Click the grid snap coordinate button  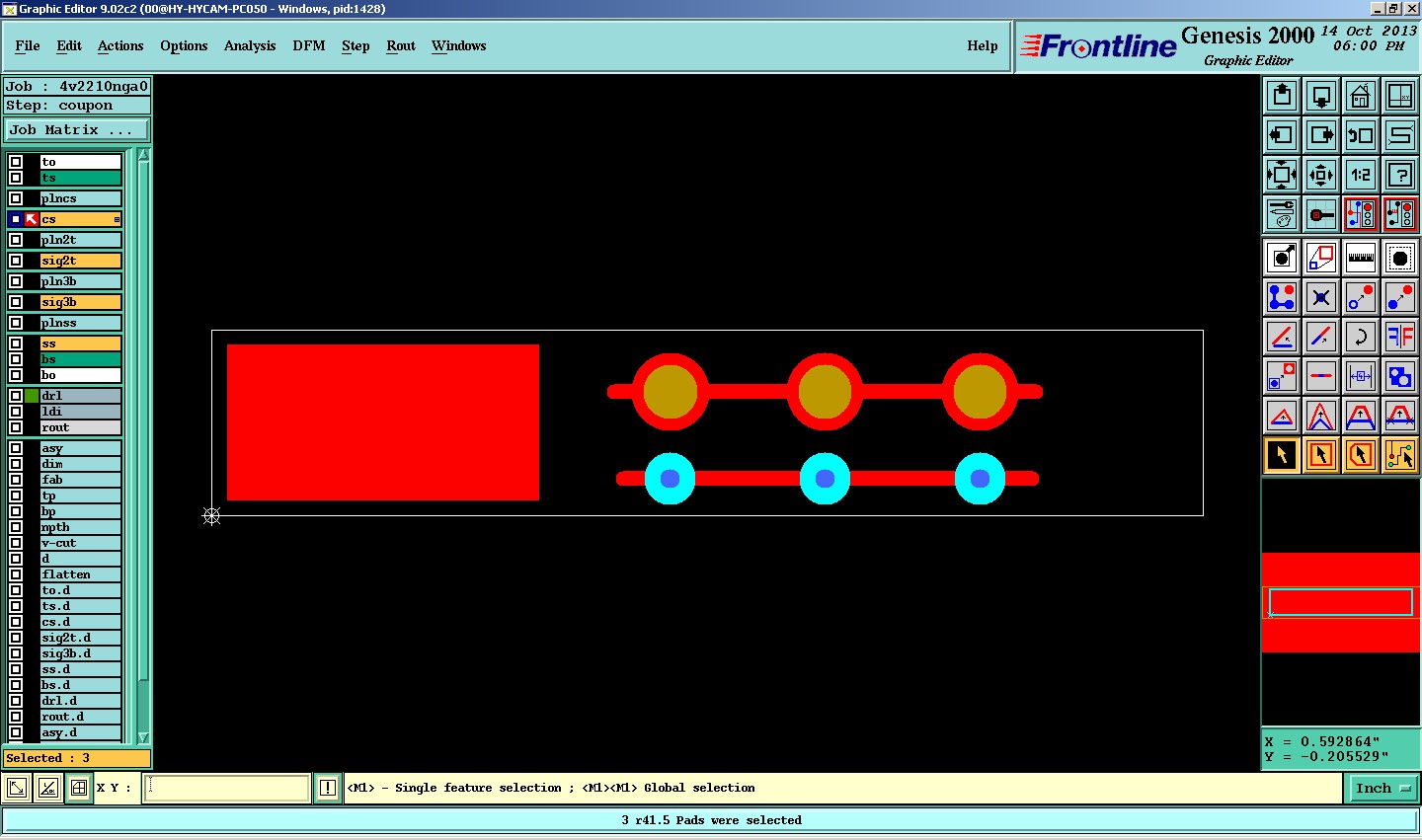pyautogui.click(x=79, y=788)
